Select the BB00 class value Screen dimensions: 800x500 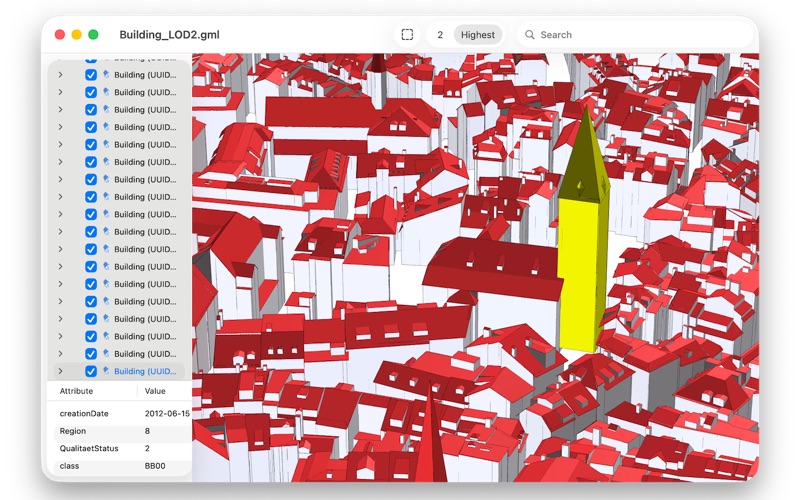[x=155, y=466]
